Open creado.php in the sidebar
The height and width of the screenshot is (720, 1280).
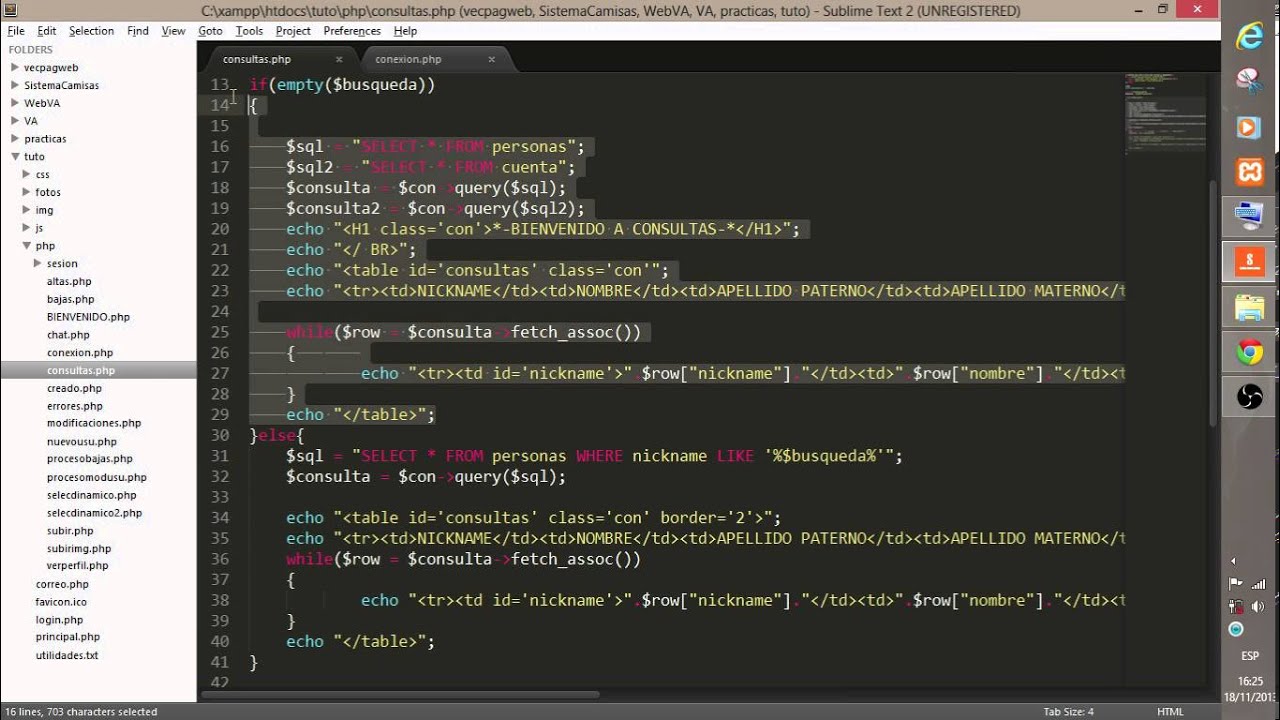tap(74, 388)
